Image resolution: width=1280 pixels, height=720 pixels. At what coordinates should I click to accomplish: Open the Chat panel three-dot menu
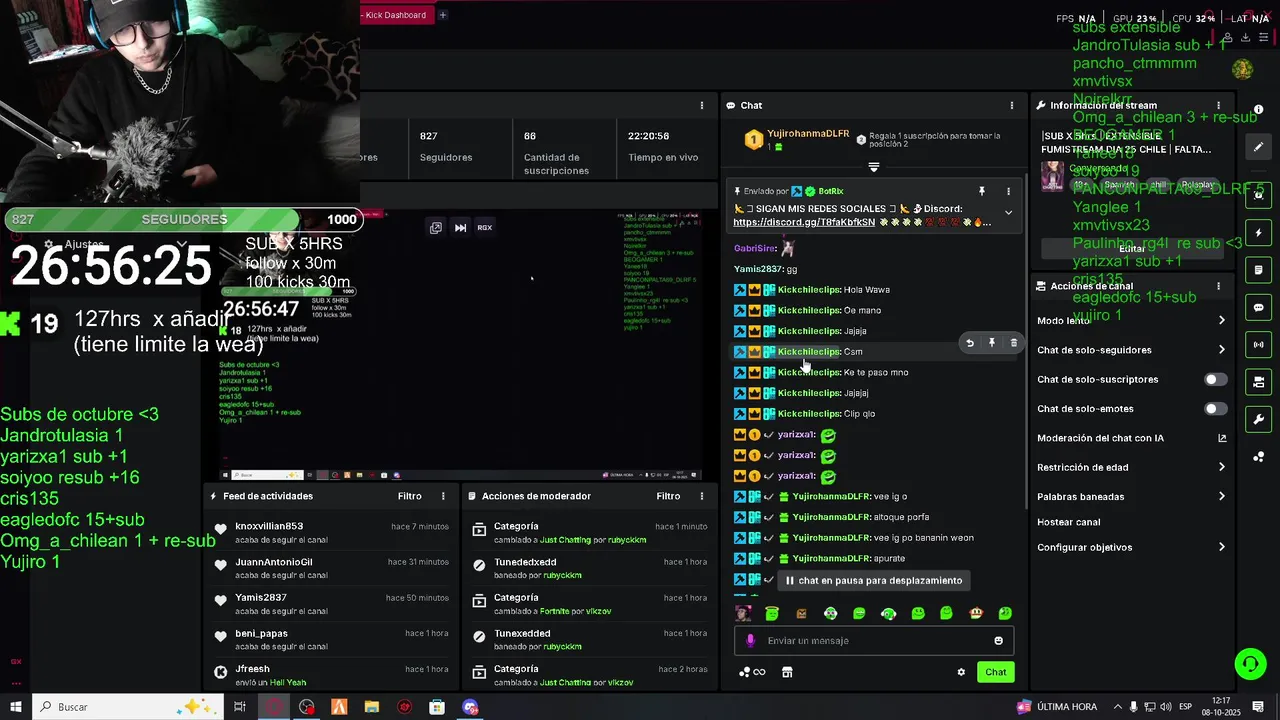(1011, 105)
